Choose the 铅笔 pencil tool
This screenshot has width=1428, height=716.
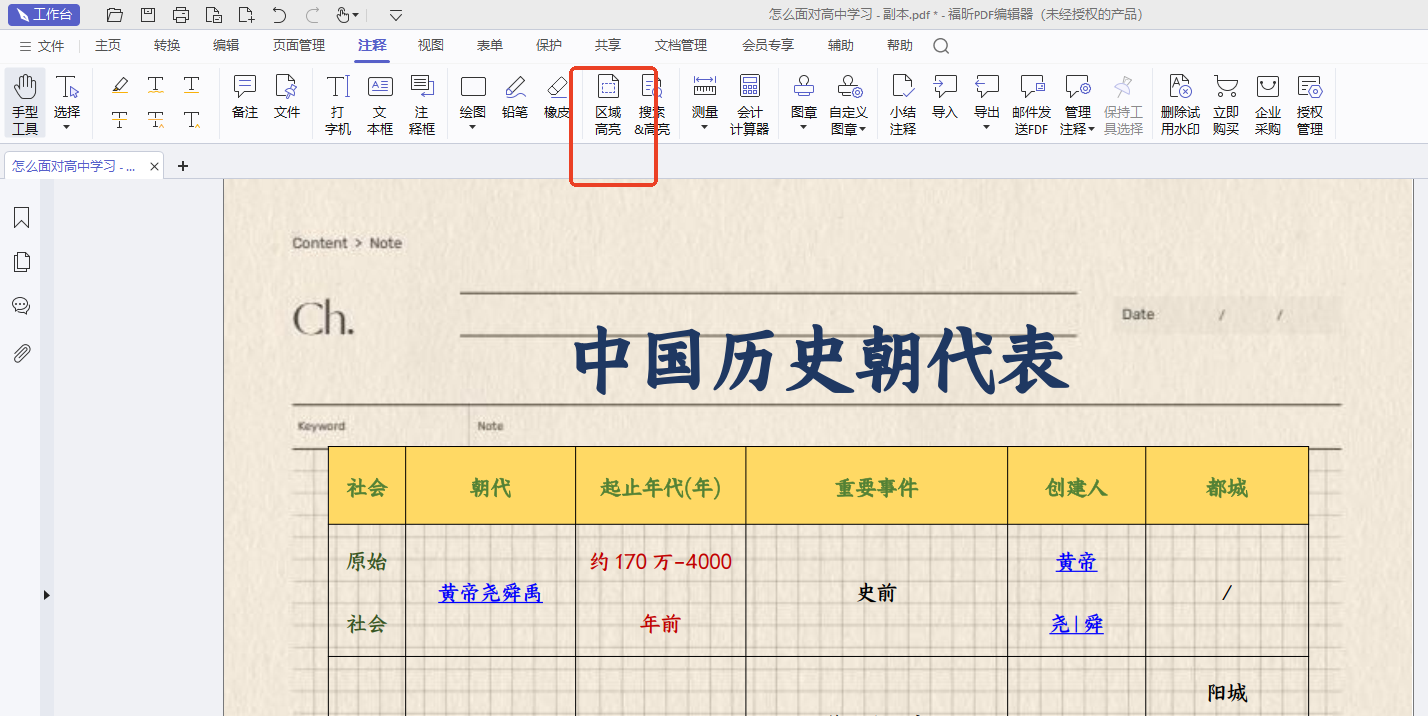tap(515, 97)
